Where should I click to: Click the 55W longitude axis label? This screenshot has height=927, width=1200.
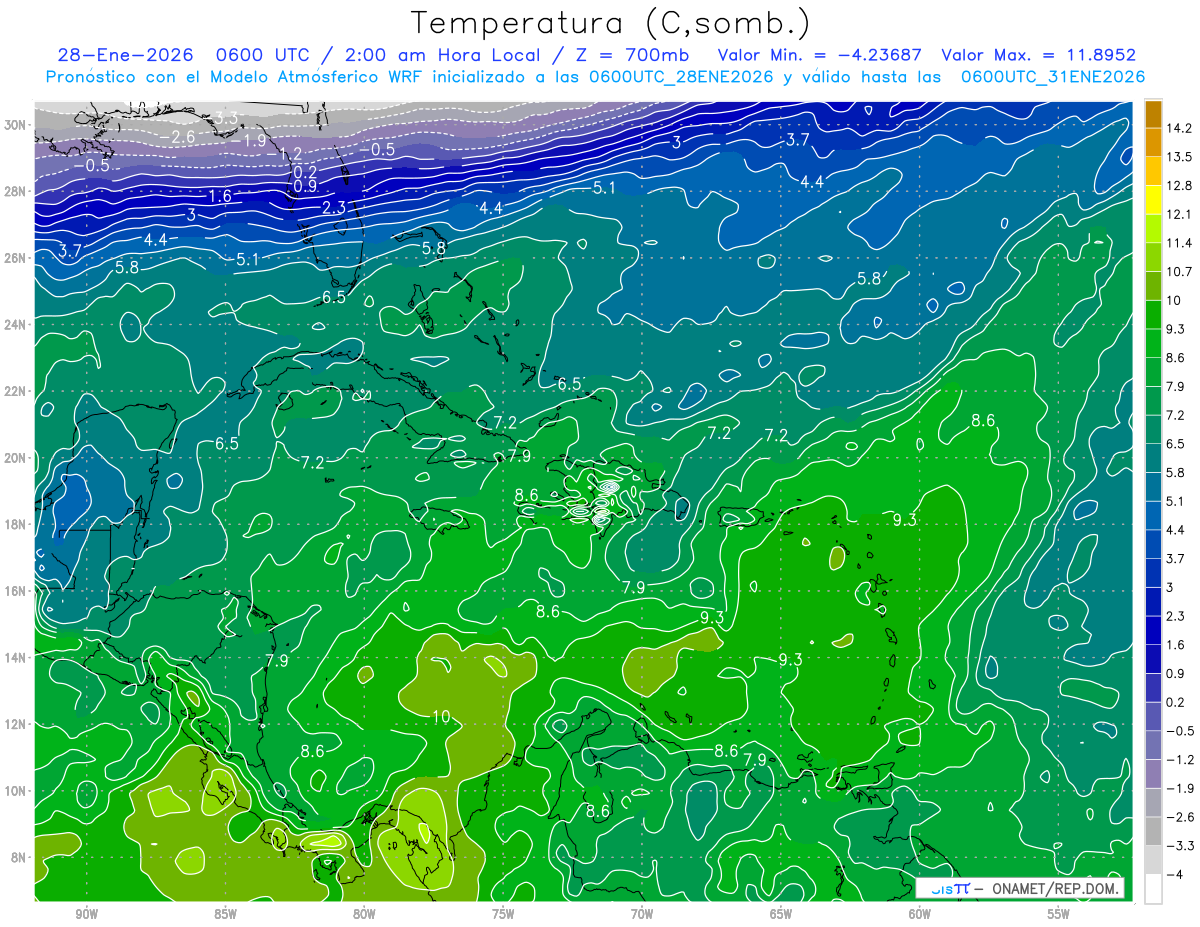(x=1059, y=914)
